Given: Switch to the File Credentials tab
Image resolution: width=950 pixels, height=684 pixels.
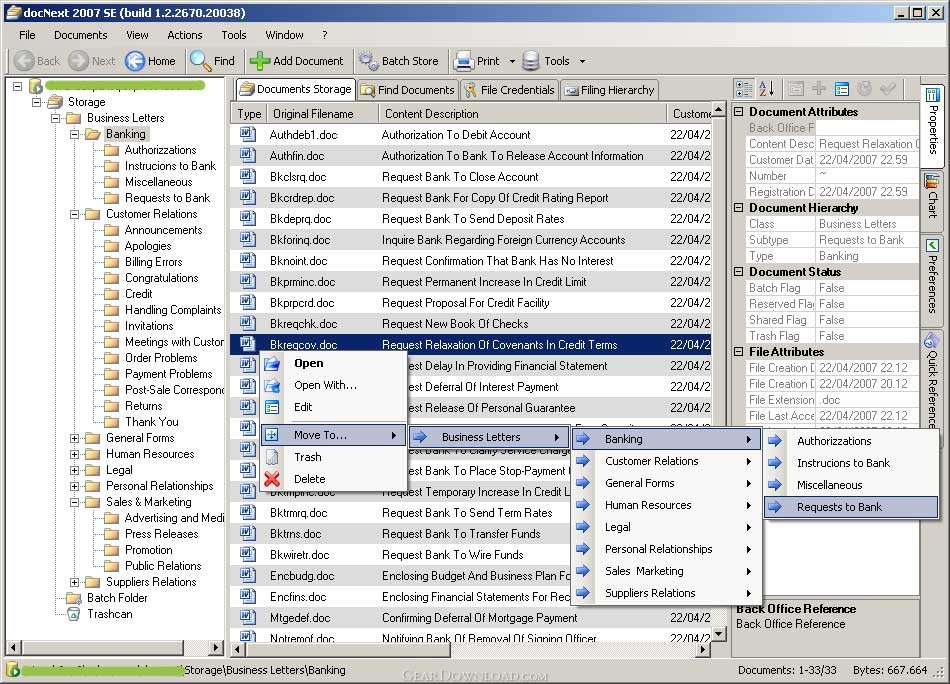Looking at the screenshot, I should click(x=510, y=90).
